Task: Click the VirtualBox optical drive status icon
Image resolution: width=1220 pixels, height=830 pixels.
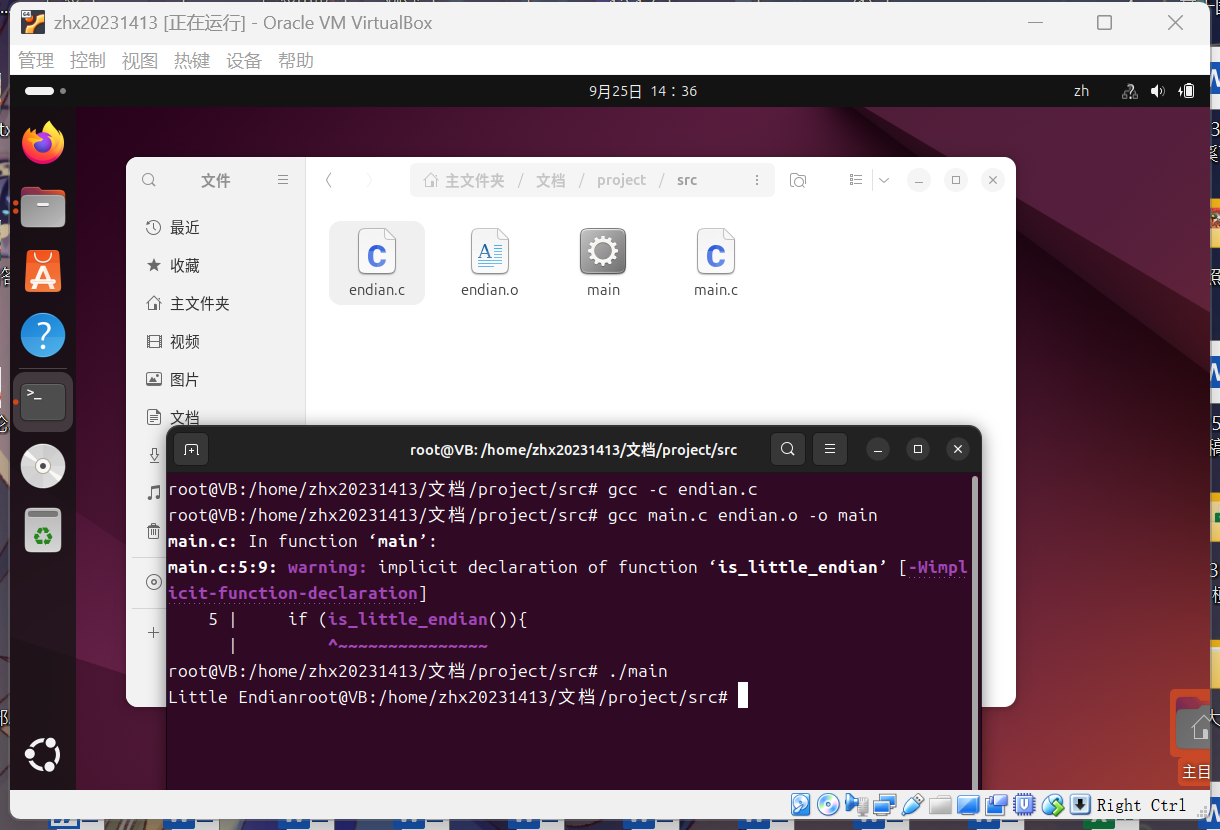Action: [x=828, y=804]
